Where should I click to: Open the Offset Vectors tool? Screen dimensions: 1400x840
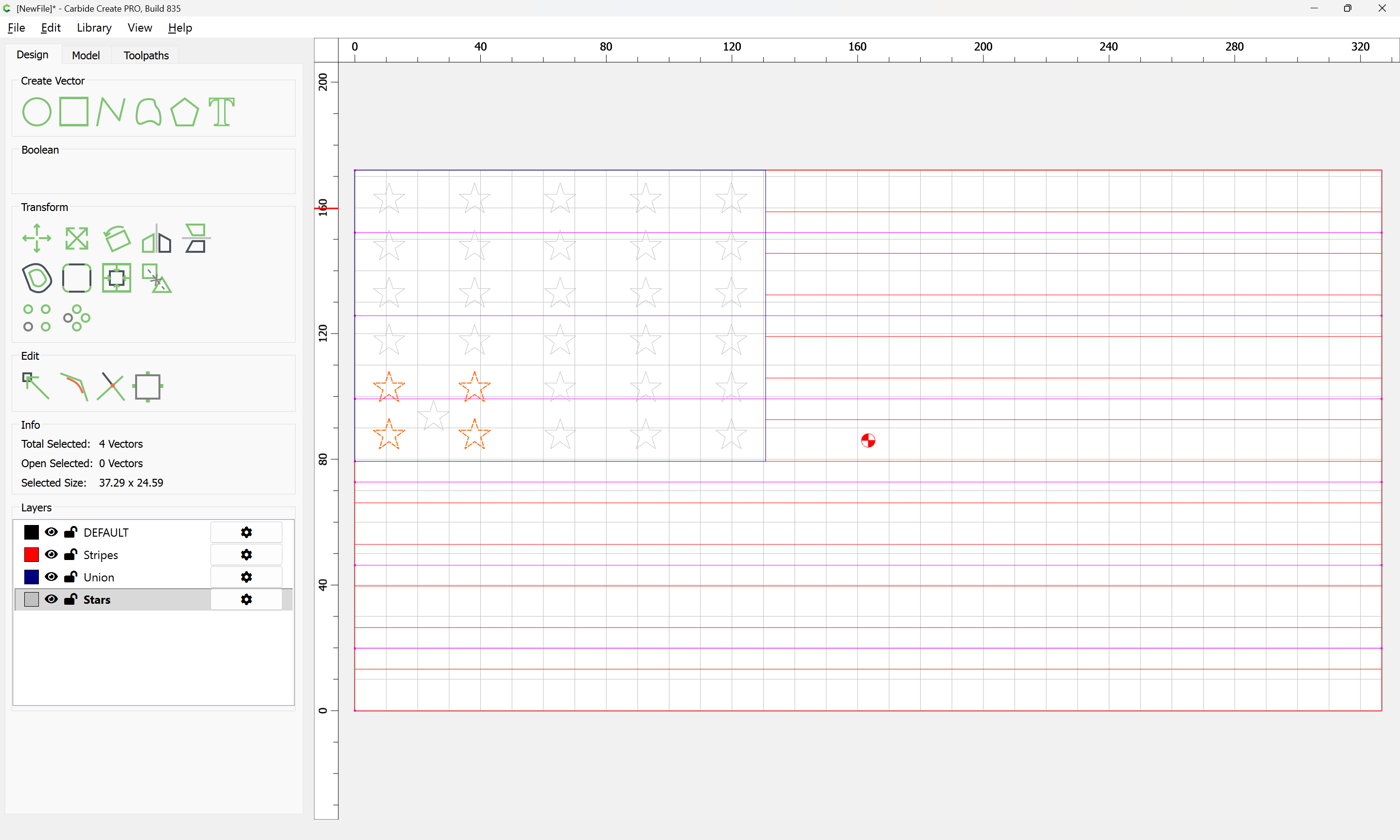click(37, 278)
